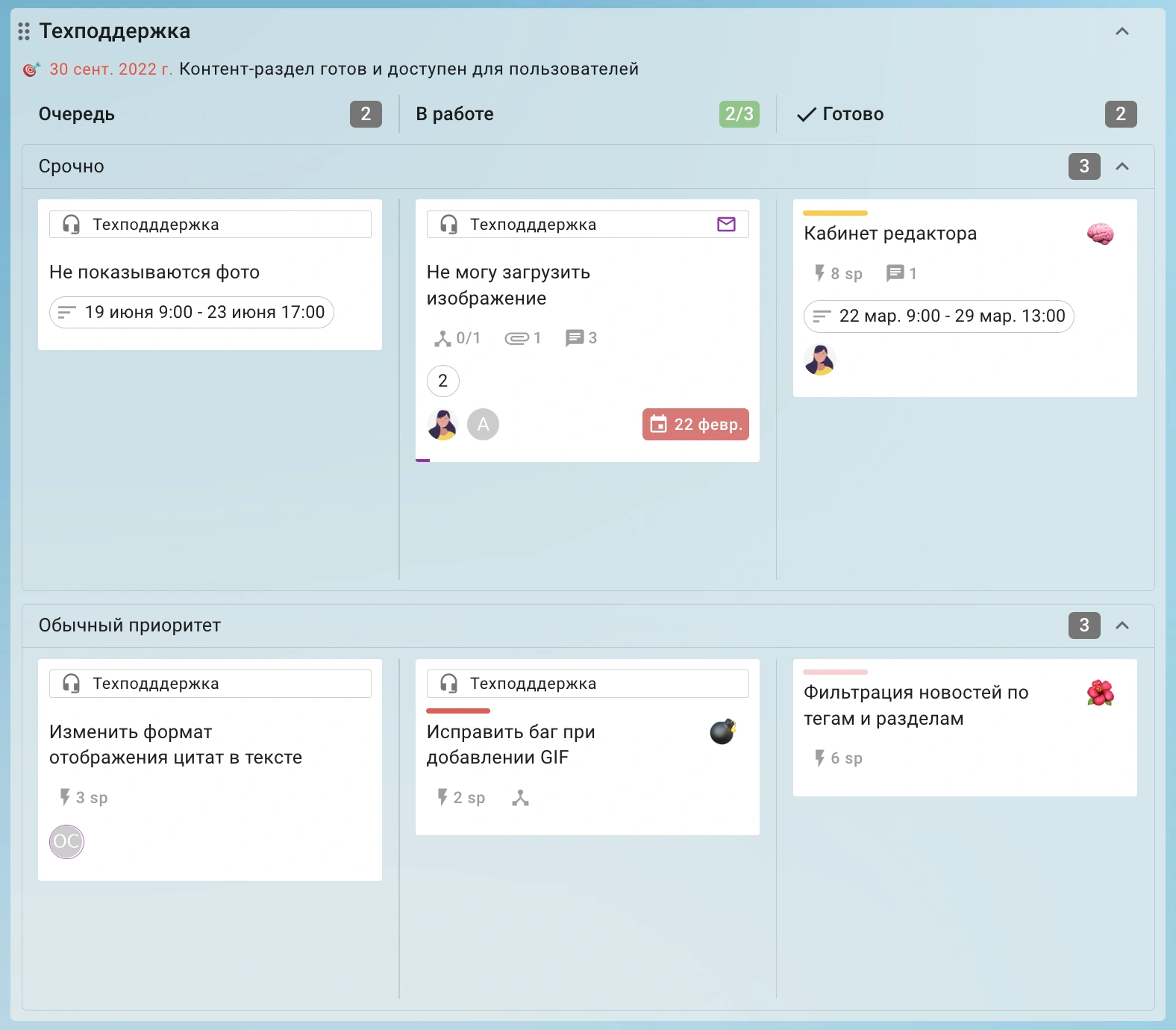Click the purple mail icon on support card
1176x1030 pixels.
[x=726, y=224]
